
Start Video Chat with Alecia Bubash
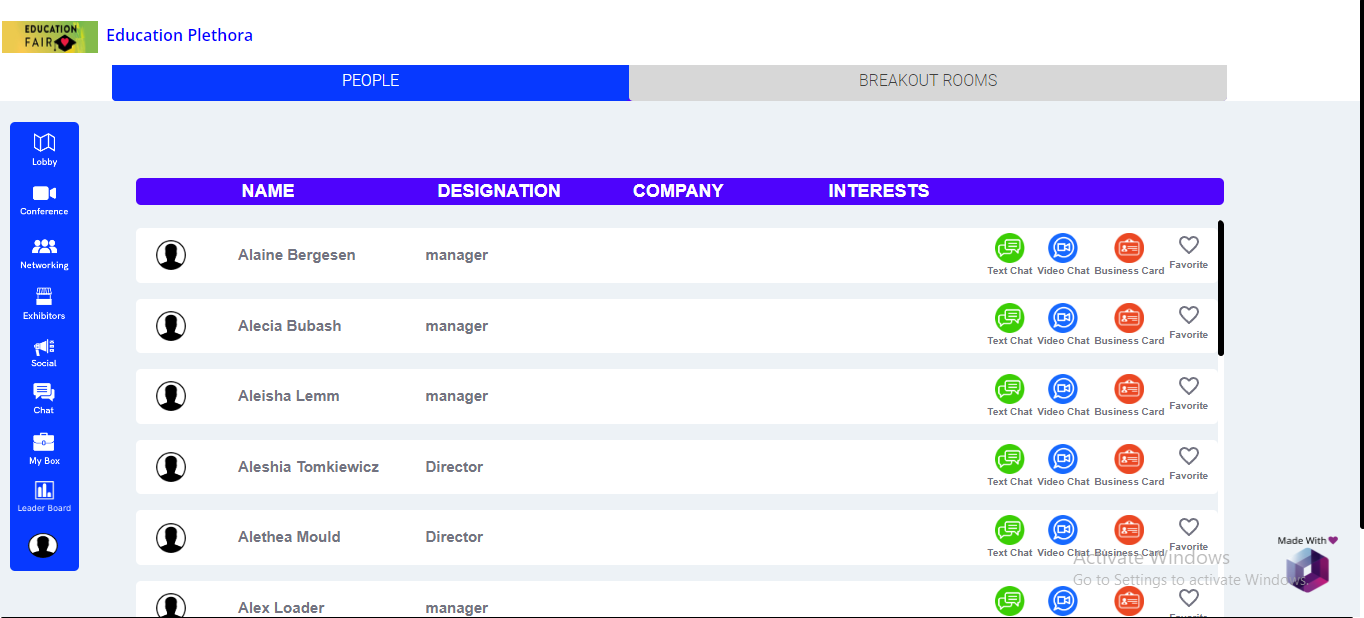click(1062, 318)
